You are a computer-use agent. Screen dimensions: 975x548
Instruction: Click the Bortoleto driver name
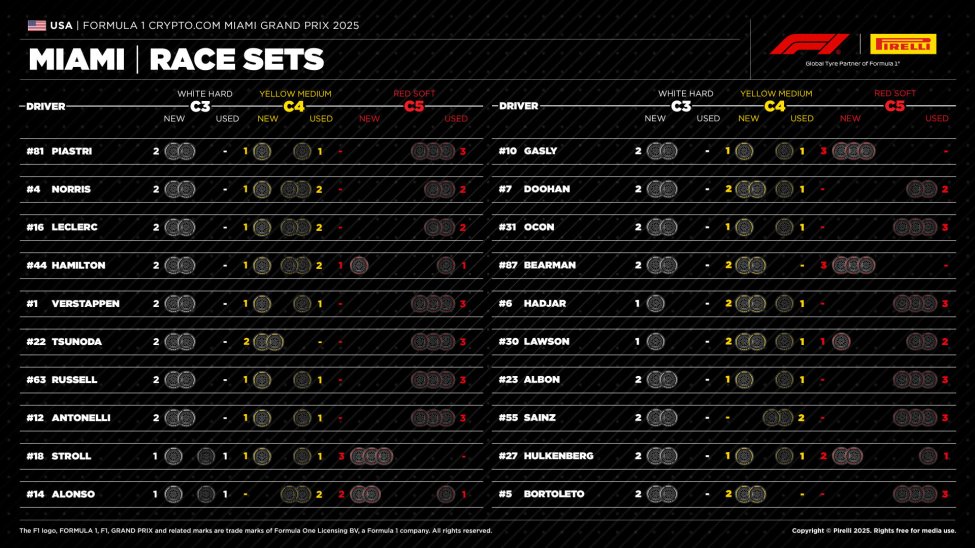tap(555, 494)
